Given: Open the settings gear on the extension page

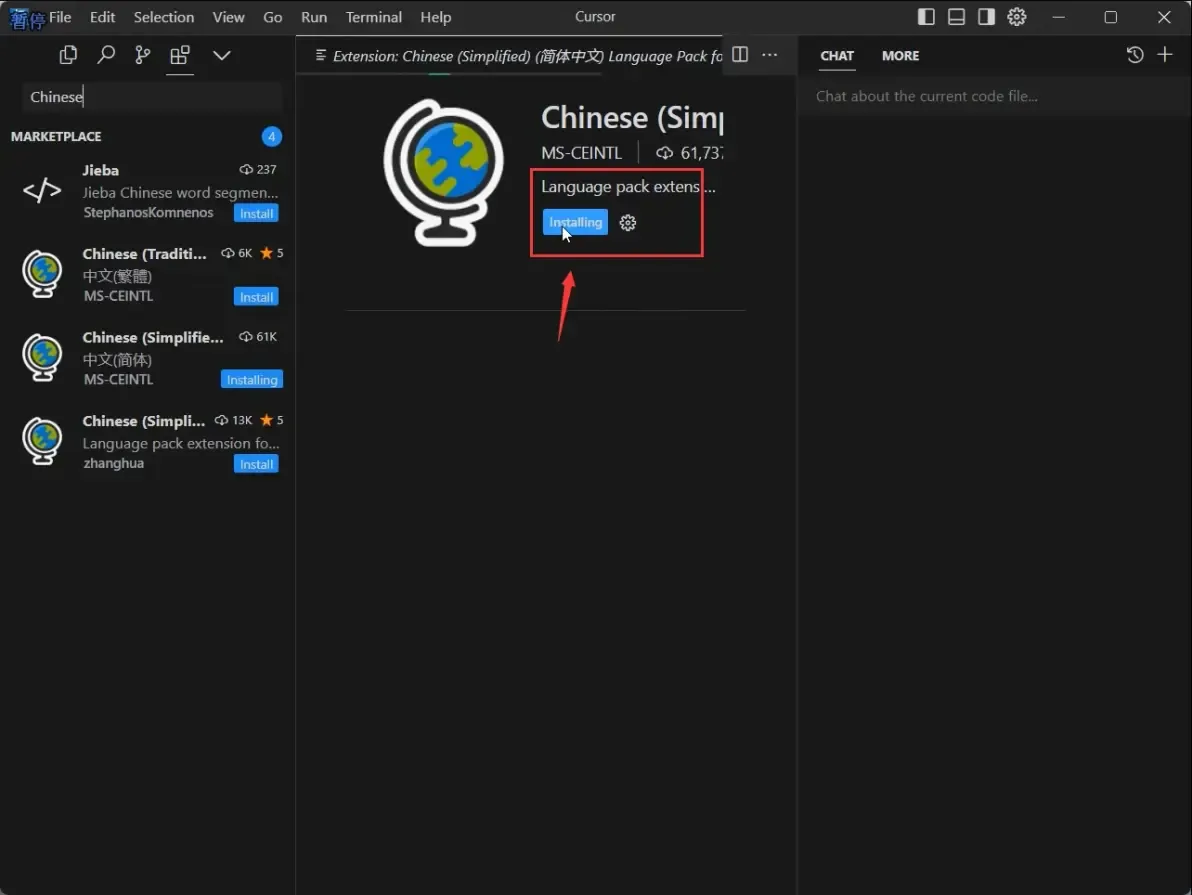Looking at the screenshot, I should 628,222.
